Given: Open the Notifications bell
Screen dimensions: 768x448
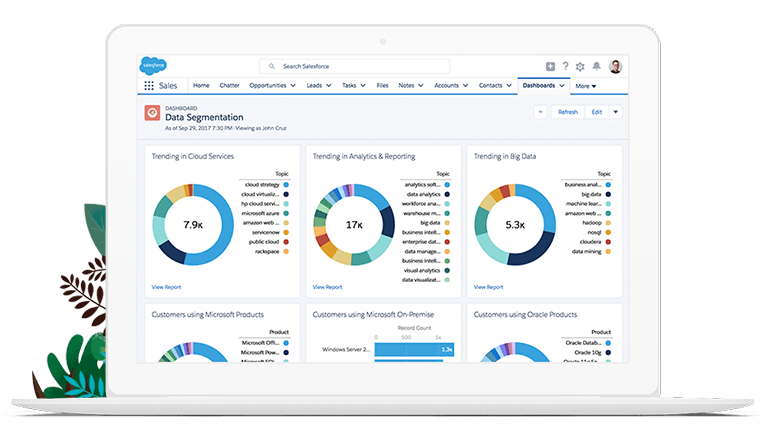Looking at the screenshot, I should point(597,66).
